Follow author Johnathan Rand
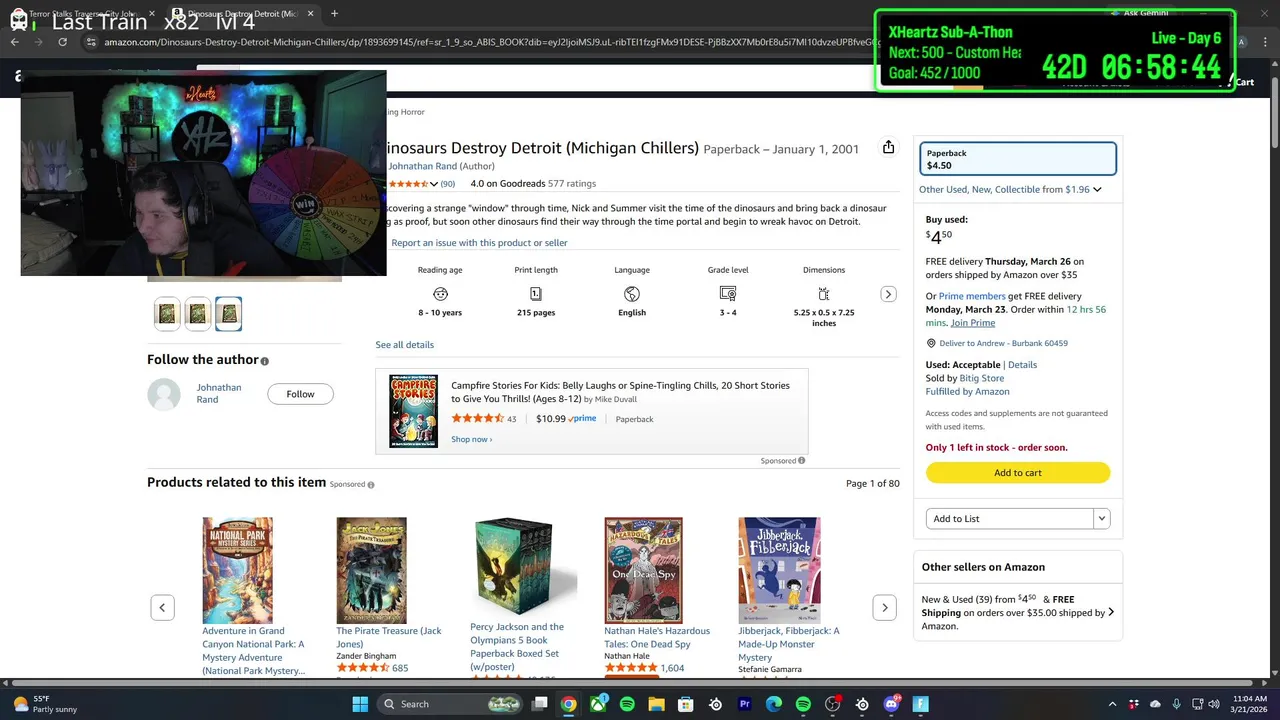Image resolution: width=1280 pixels, height=720 pixels. click(300, 394)
